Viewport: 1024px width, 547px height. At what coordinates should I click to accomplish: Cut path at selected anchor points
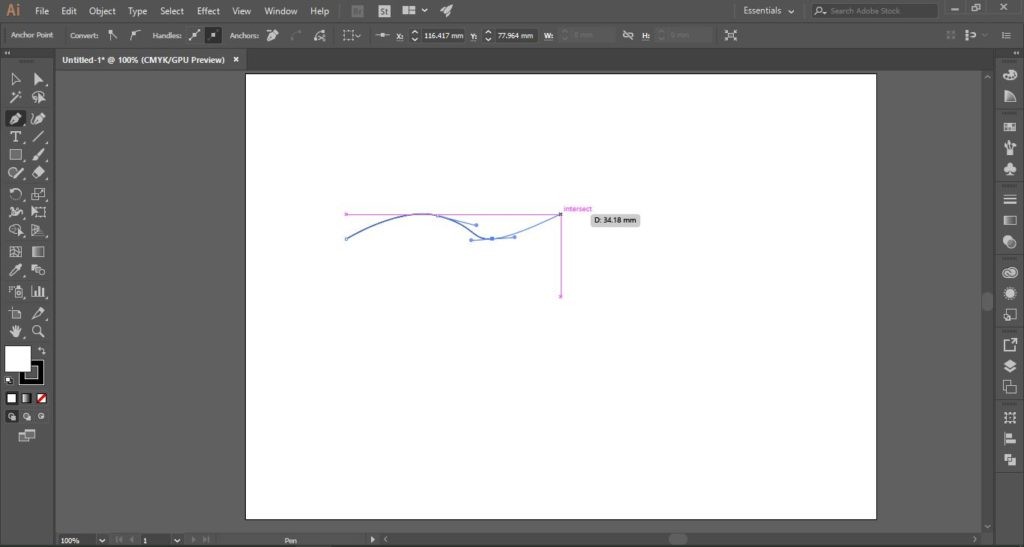pos(319,35)
